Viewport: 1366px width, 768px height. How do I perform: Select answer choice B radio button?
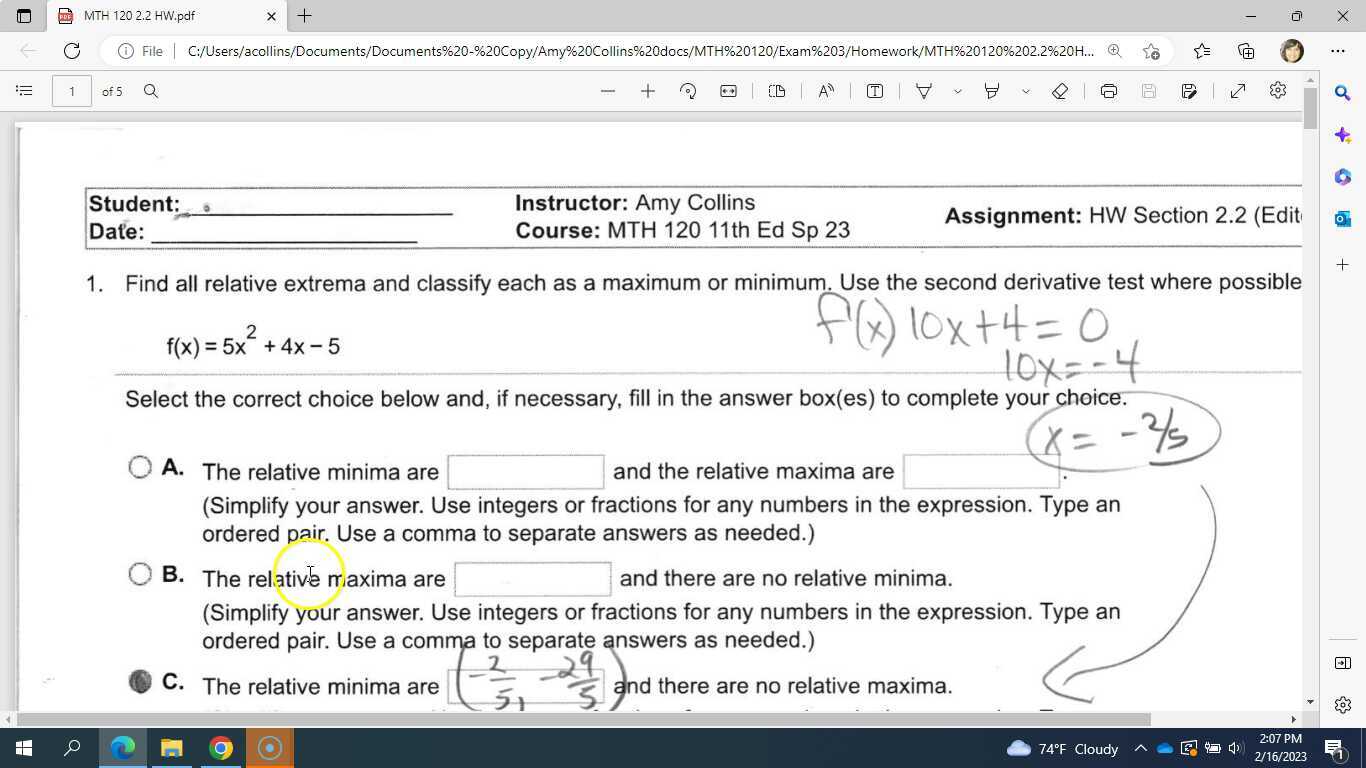click(140, 574)
